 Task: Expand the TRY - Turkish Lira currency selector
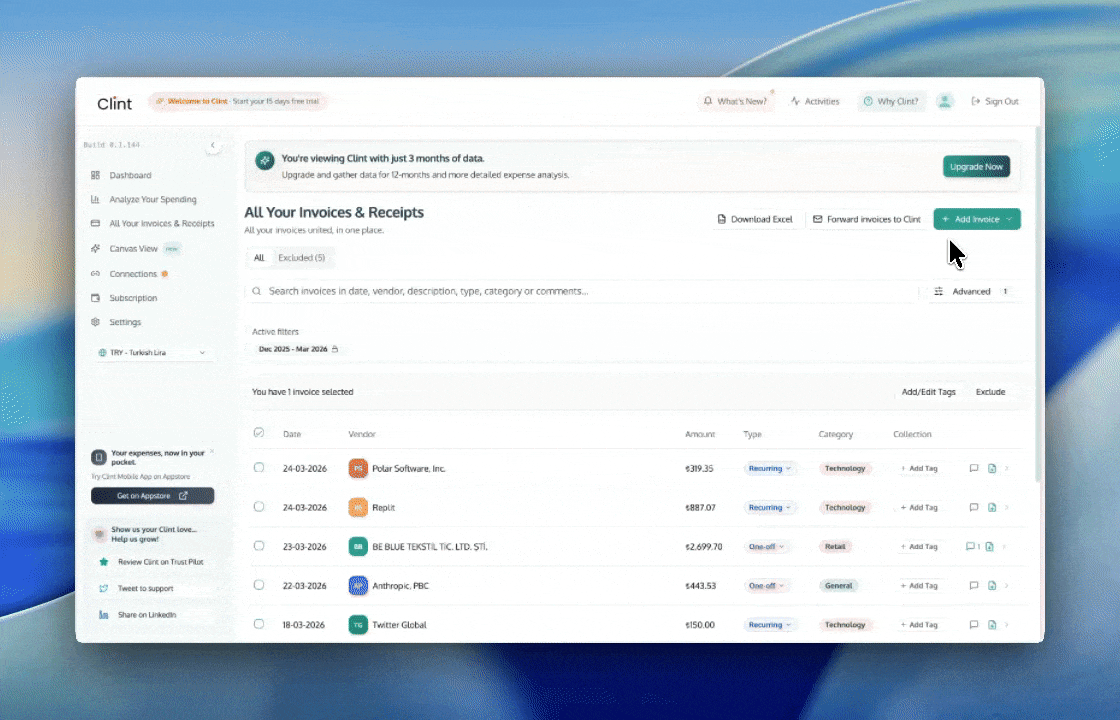(x=152, y=352)
